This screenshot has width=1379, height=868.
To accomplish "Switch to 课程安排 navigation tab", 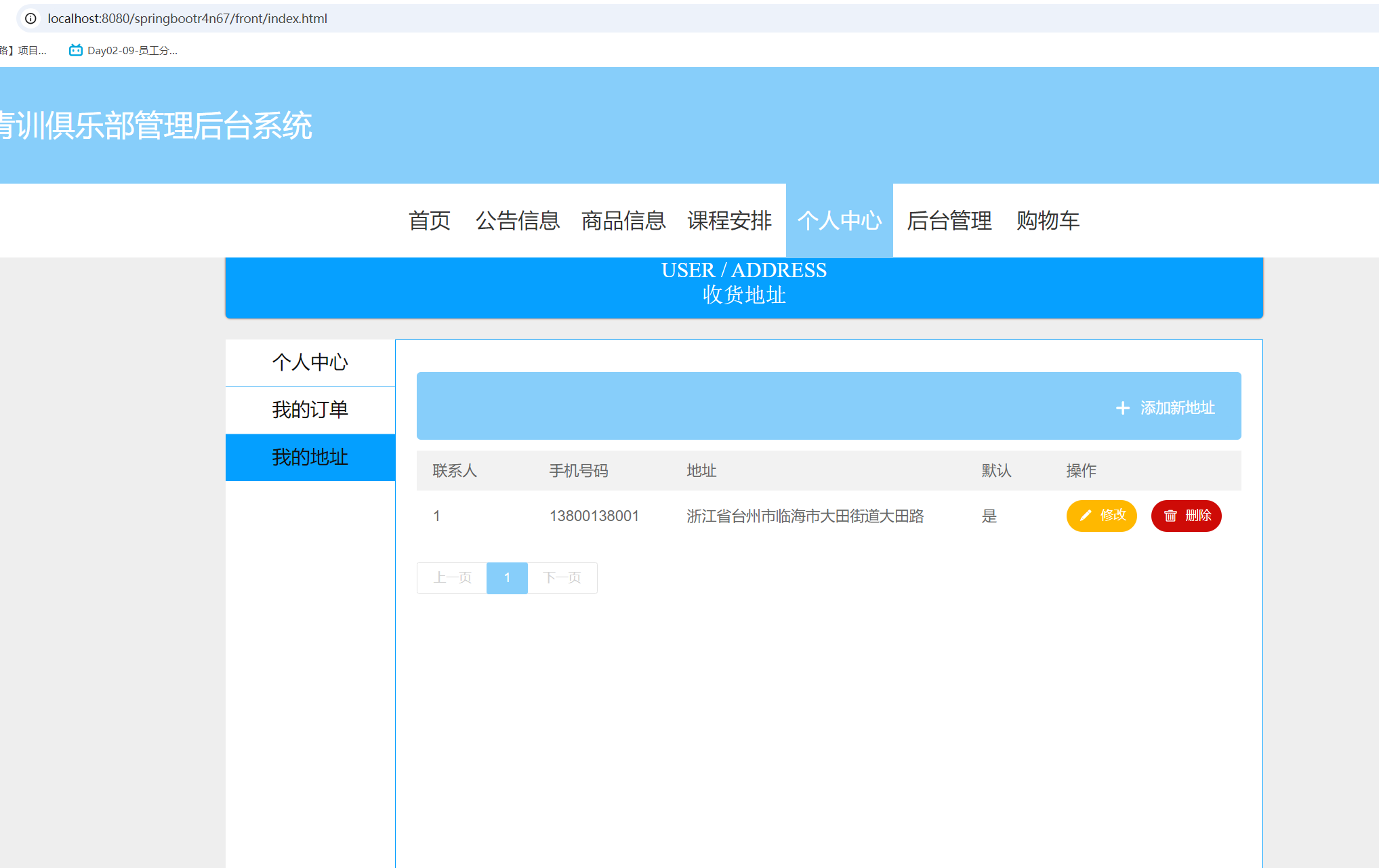I will pyautogui.click(x=730, y=220).
